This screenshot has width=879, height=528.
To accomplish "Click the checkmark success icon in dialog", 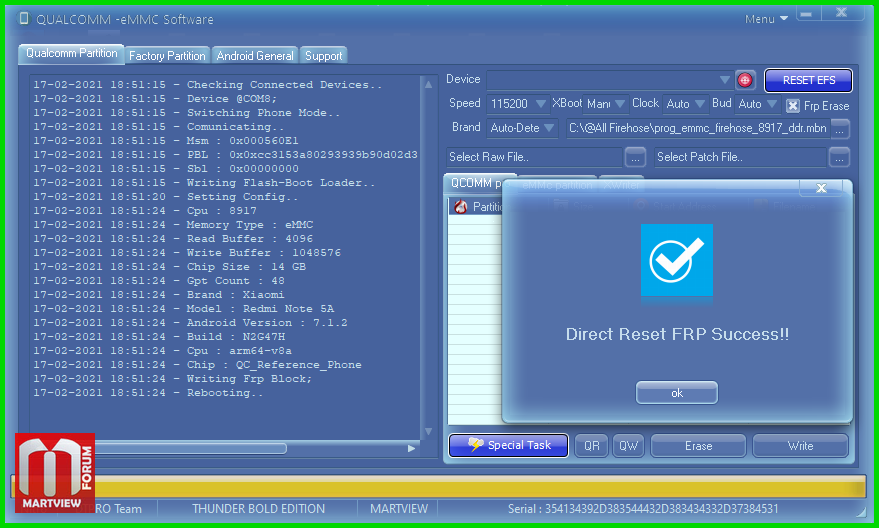I will tap(677, 260).
